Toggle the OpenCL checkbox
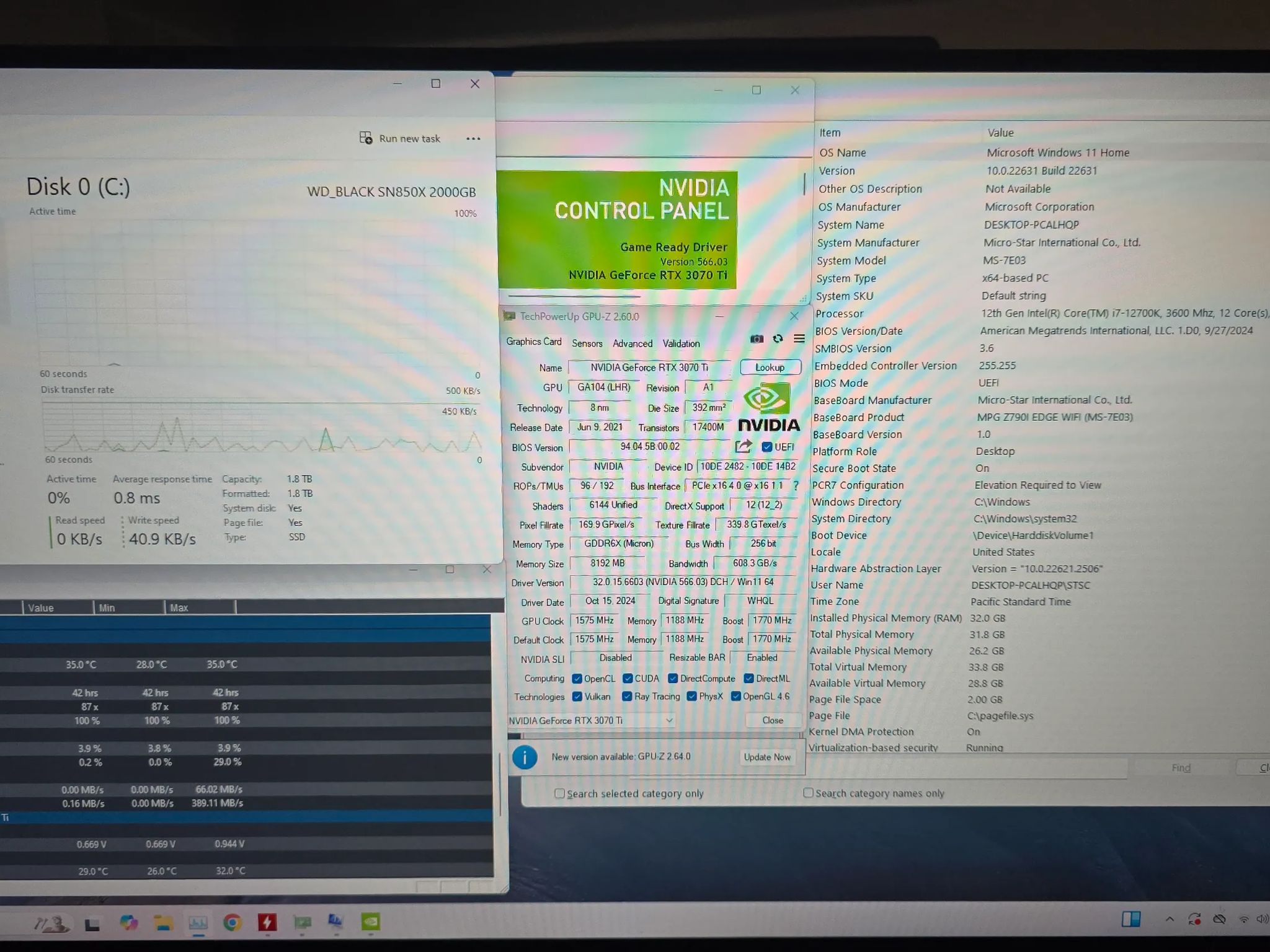Image resolution: width=1270 pixels, height=952 pixels. click(x=577, y=679)
